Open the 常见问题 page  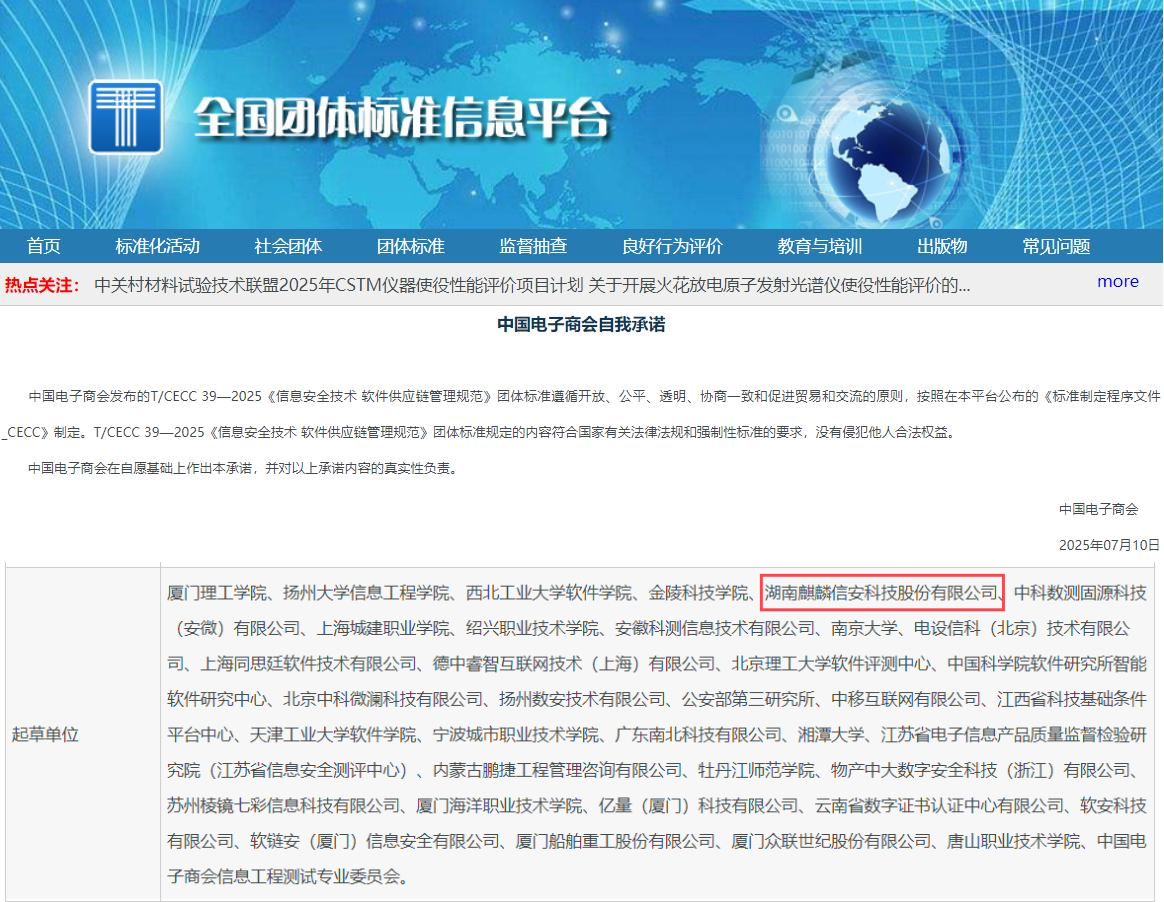[1056, 246]
